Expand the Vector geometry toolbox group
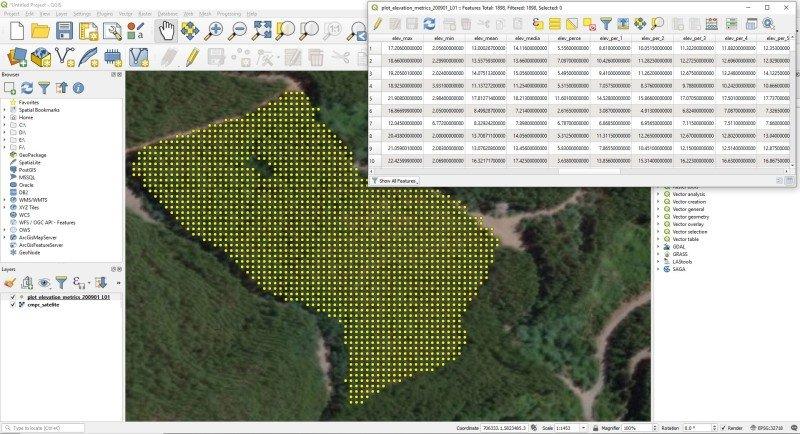The height and width of the screenshot is (434, 800). click(x=658, y=216)
